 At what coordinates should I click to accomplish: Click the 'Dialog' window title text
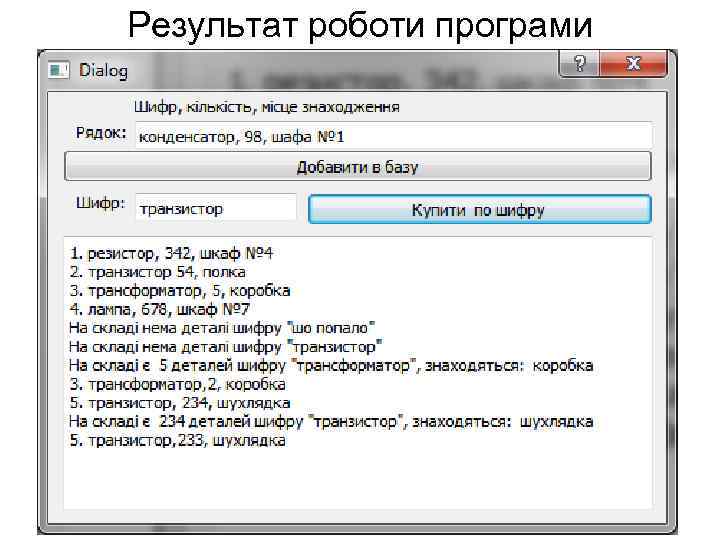click(x=103, y=71)
